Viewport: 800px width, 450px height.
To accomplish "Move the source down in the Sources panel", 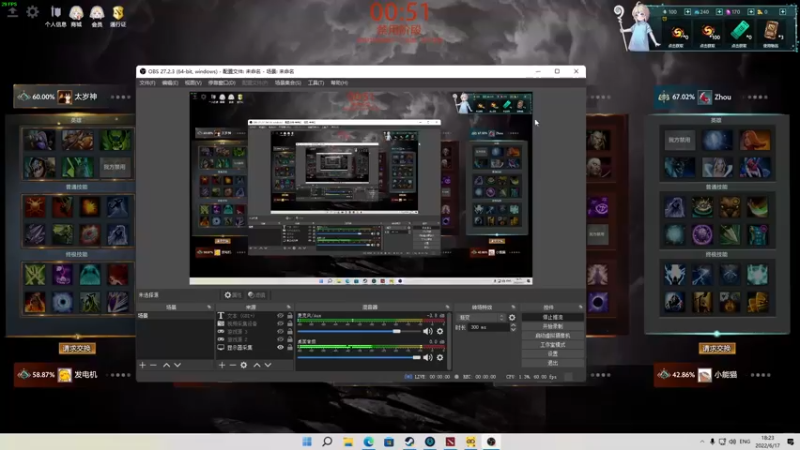I will (268, 365).
